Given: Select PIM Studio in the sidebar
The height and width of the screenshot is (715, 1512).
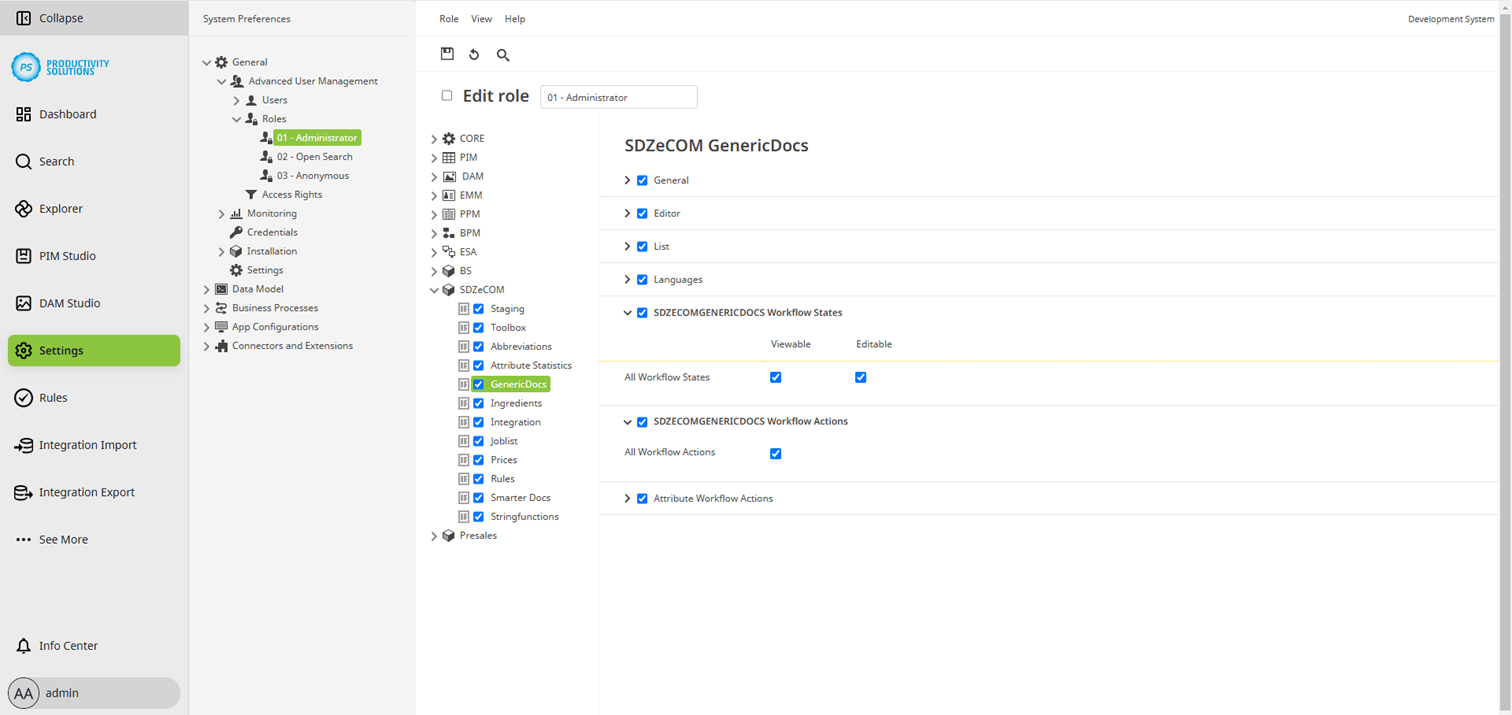Looking at the screenshot, I should (70, 256).
